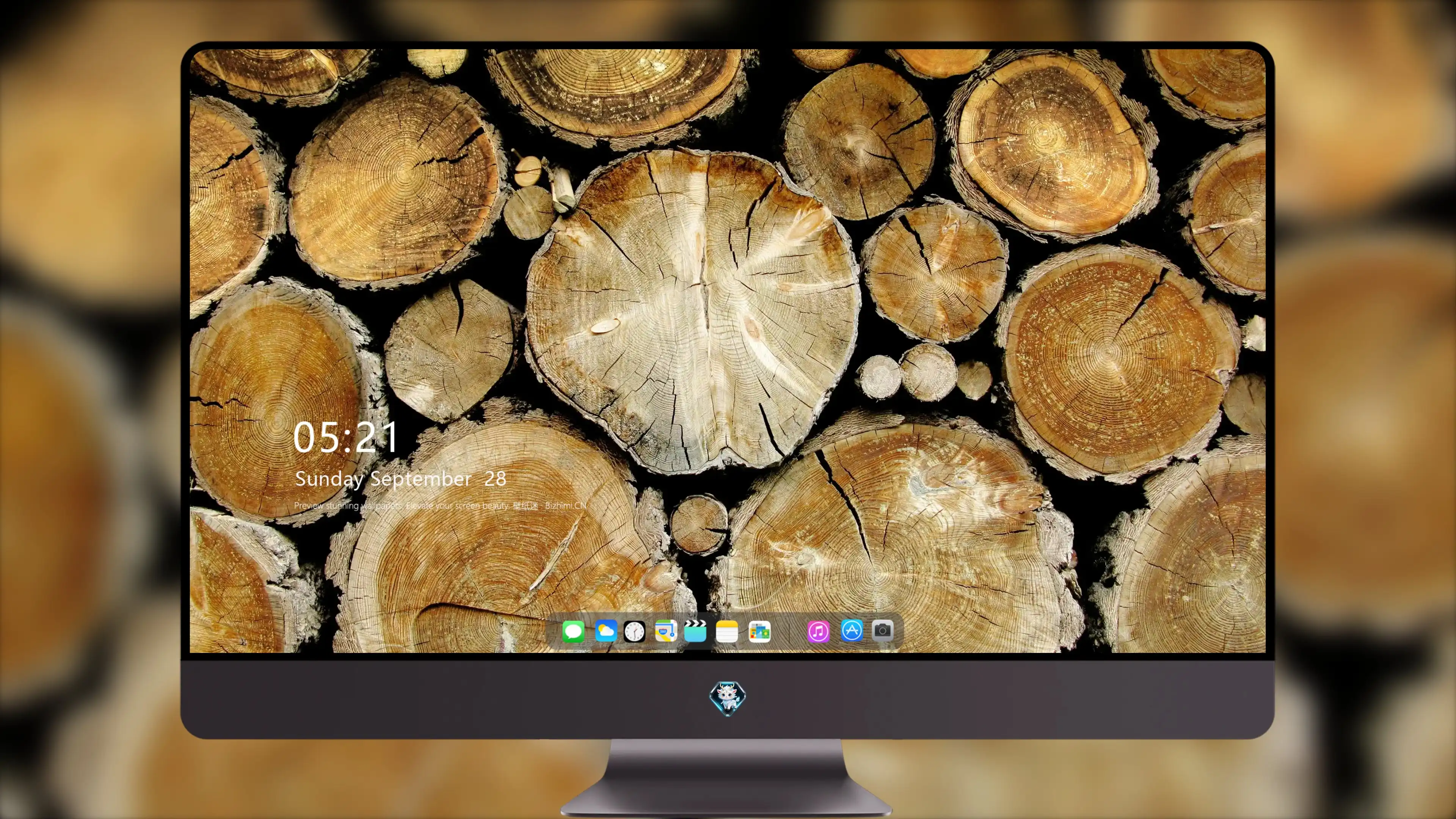Click the dragon mascot logo on monitor chin
Screen dimensions: 1456x819
(x=728, y=698)
